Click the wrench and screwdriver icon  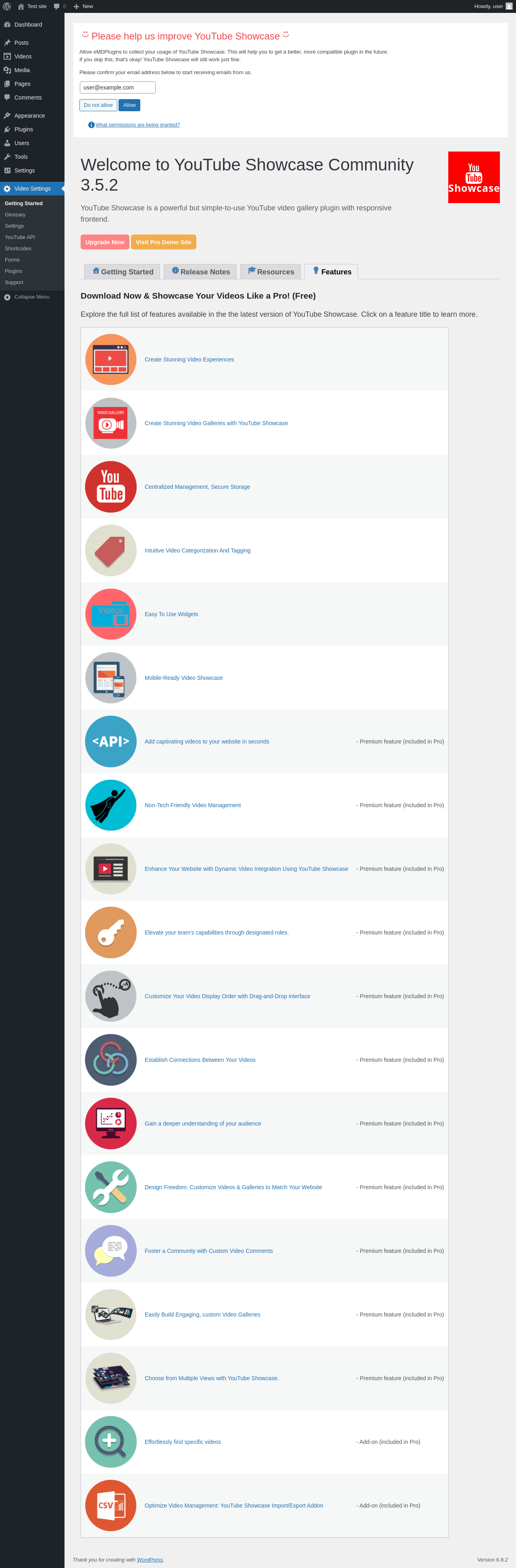pos(111,1187)
